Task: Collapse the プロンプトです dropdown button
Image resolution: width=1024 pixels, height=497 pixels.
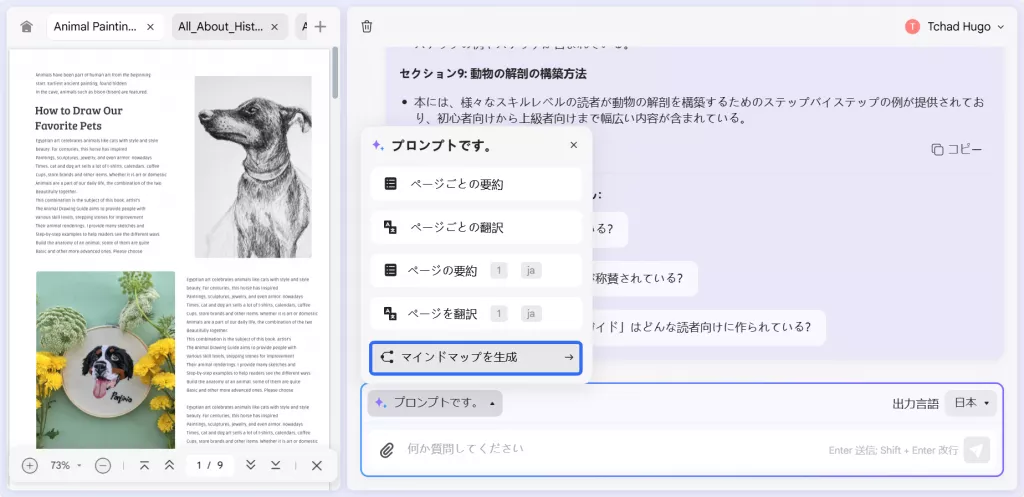Action: (x=435, y=403)
